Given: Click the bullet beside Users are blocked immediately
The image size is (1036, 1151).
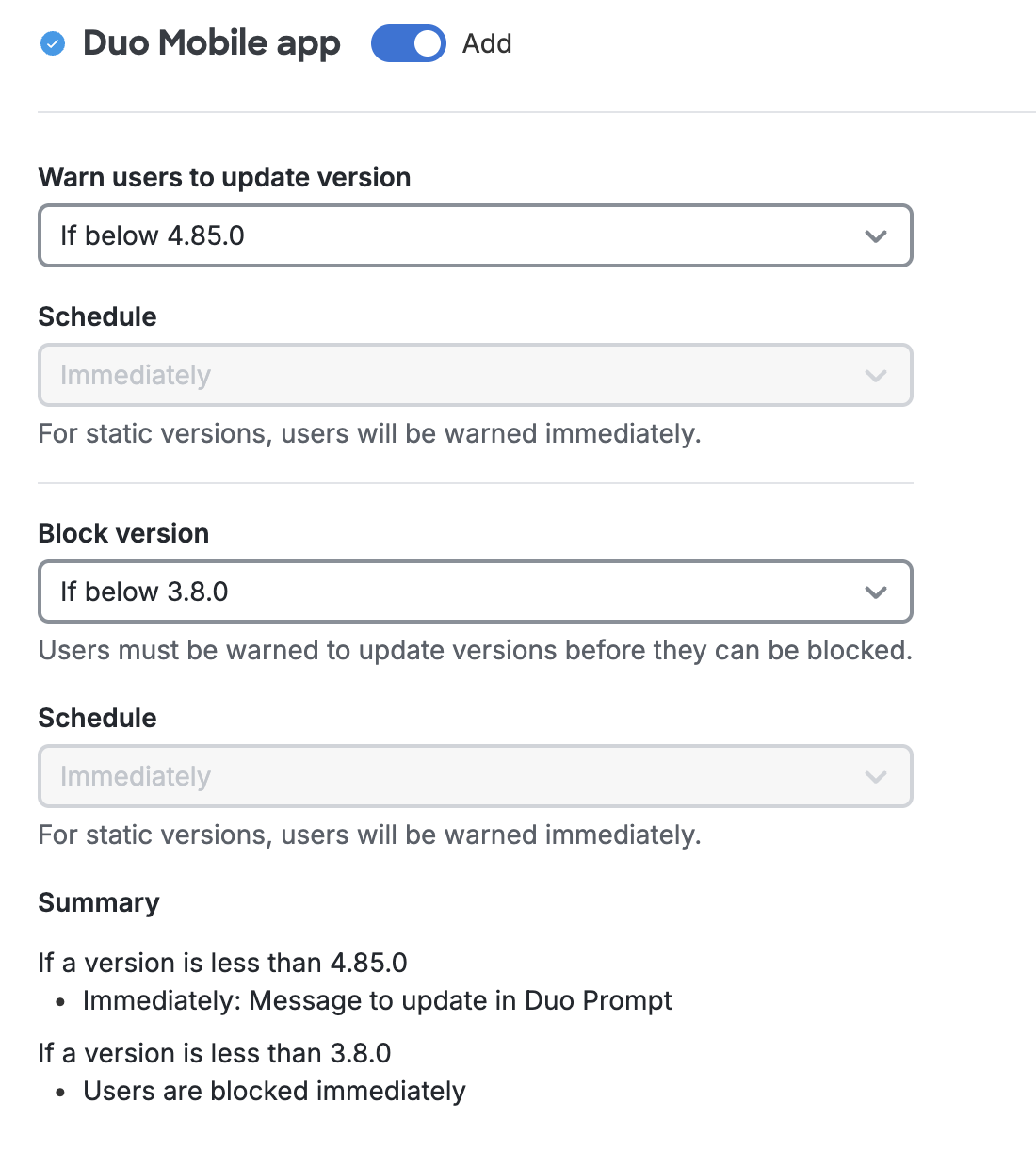Looking at the screenshot, I should click(59, 1091).
